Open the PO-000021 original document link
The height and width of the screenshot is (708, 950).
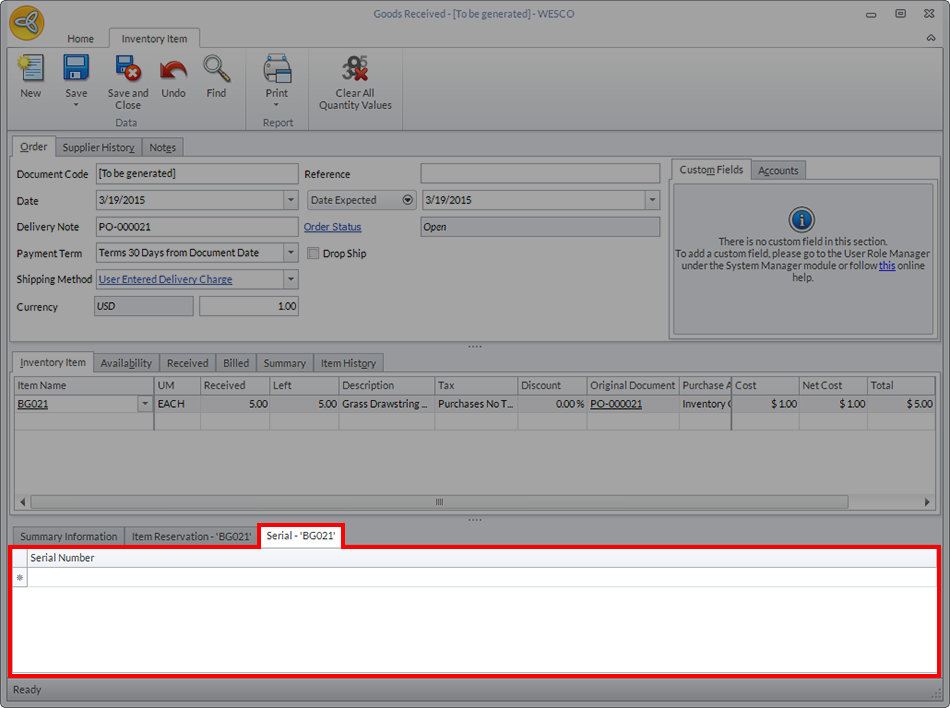click(x=615, y=404)
